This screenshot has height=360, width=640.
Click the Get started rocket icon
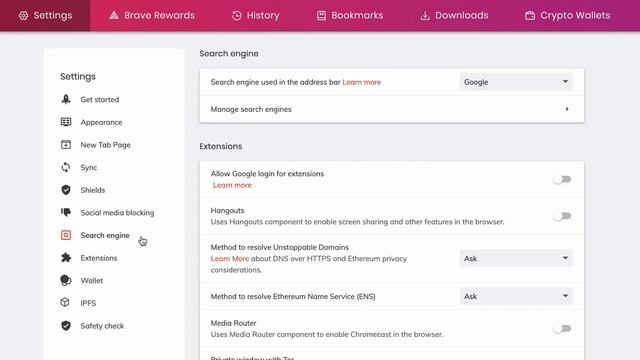pyautogui.click(x=66, y=99)
